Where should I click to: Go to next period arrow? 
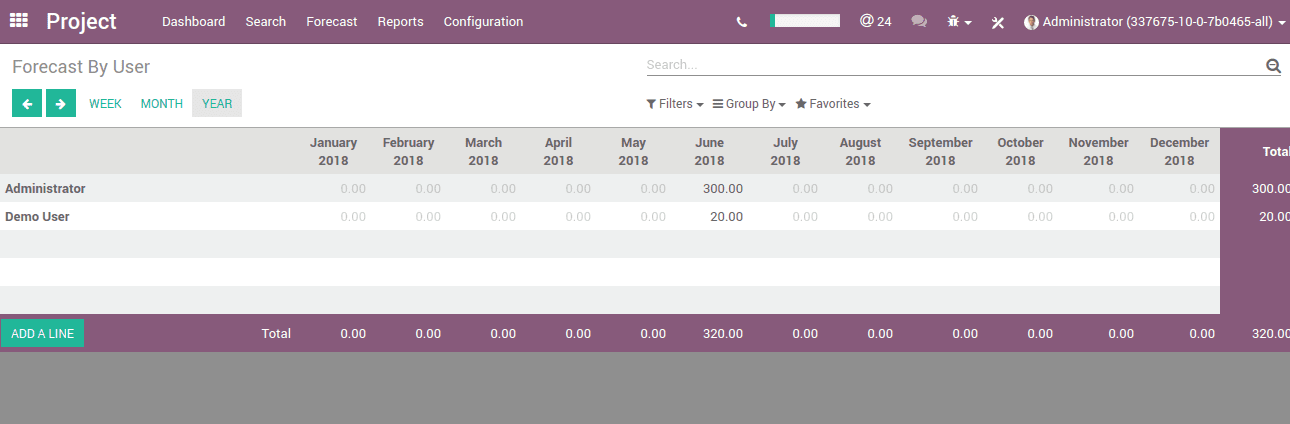coord(61,103)
